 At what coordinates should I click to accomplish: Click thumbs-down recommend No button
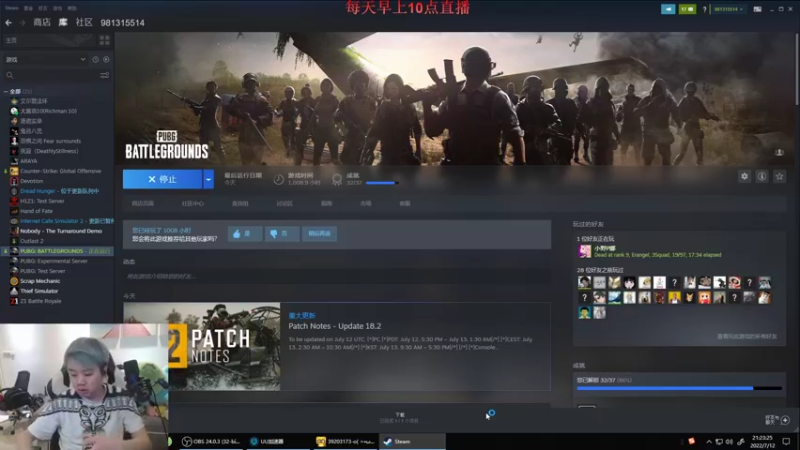(282, 234)
